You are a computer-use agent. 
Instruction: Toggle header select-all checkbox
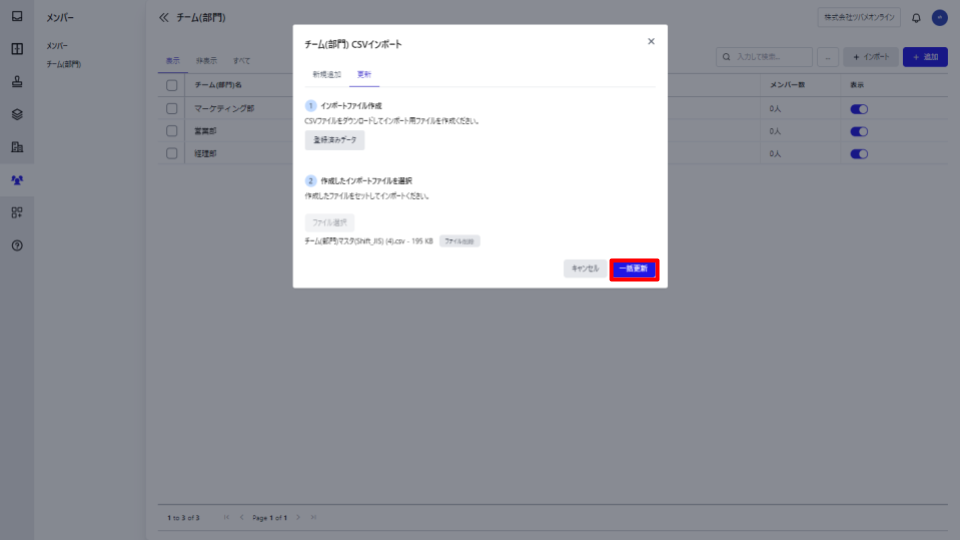click(x=171, y=85)
